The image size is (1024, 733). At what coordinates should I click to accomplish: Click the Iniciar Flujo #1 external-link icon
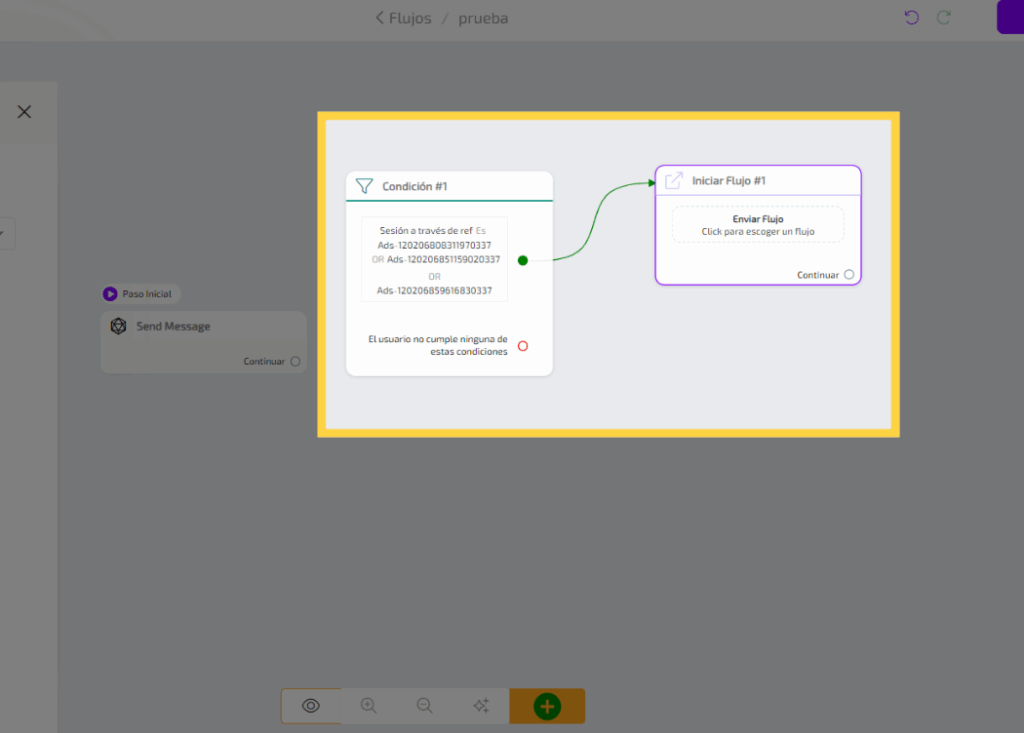pyautogui.click(x=674, y=181)
